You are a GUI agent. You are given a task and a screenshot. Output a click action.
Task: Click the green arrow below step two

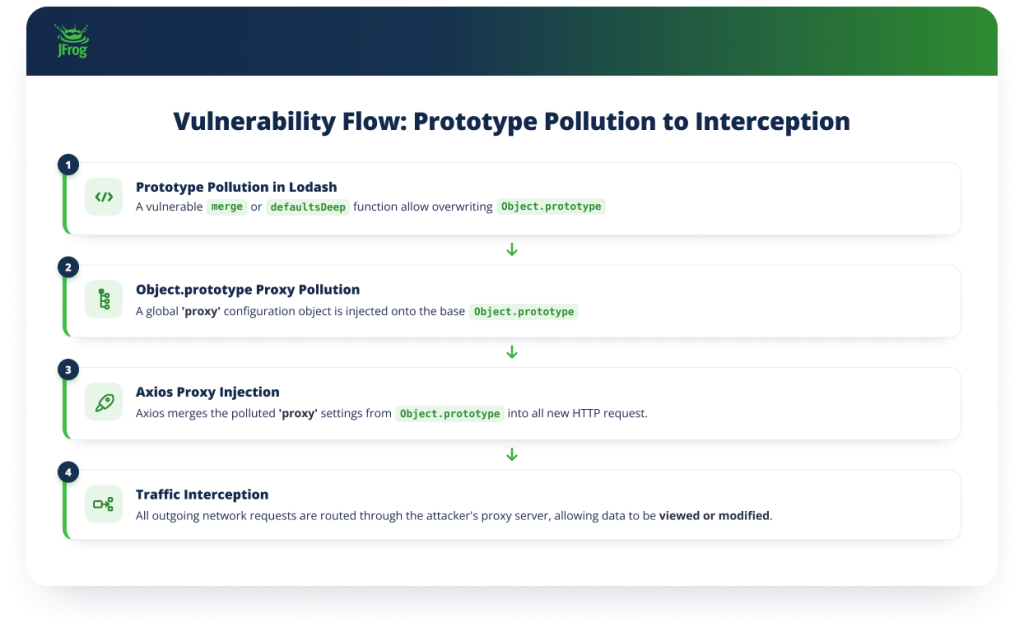tap(512, 353)
